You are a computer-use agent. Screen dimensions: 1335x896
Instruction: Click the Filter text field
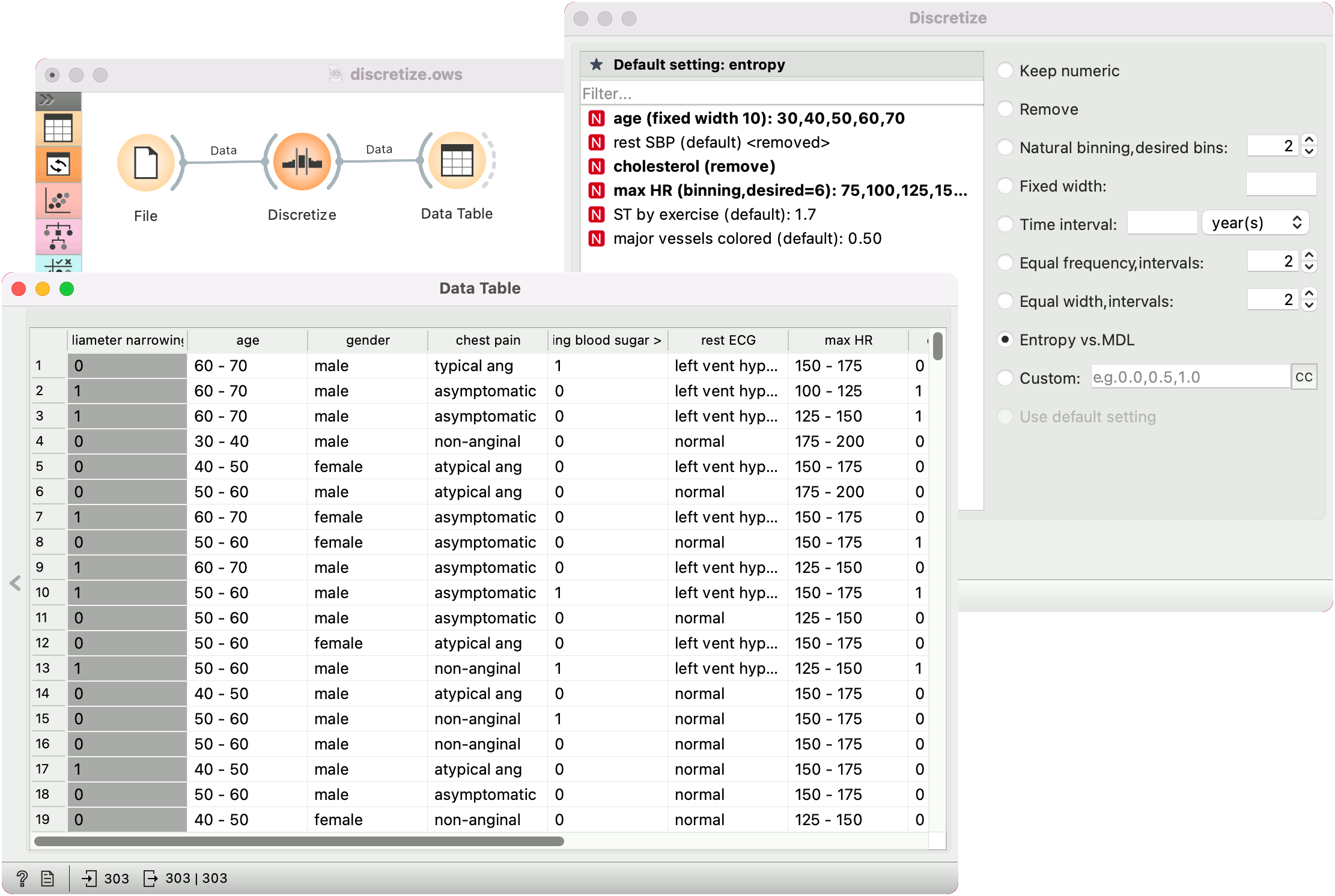pos(780,94)
